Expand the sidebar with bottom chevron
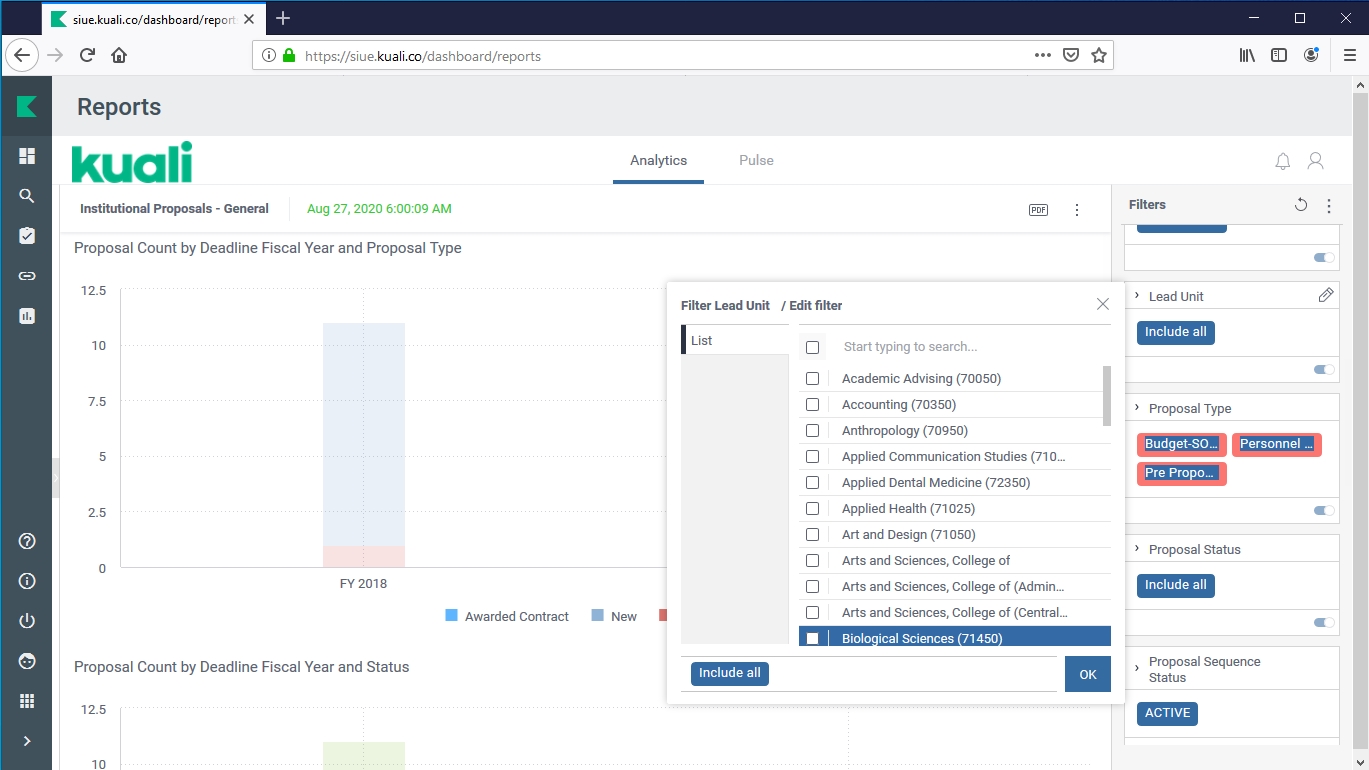 coord(27,741)
